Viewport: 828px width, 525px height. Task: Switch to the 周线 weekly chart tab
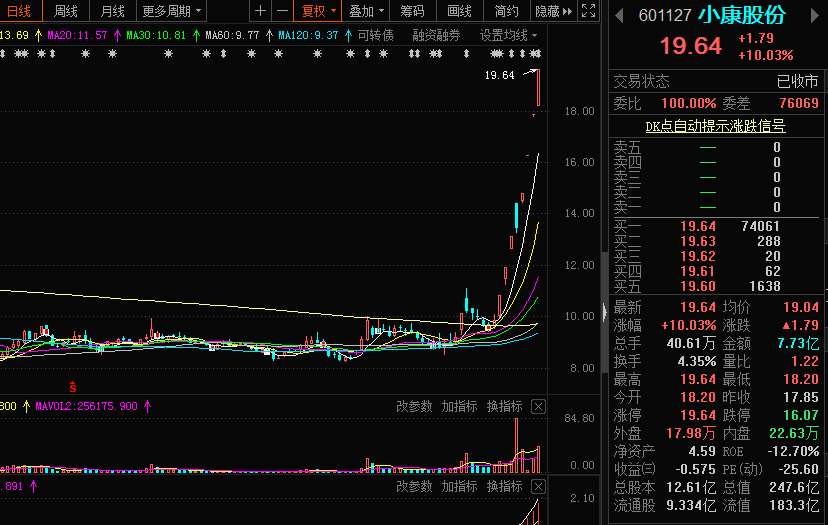coord(66,11)
